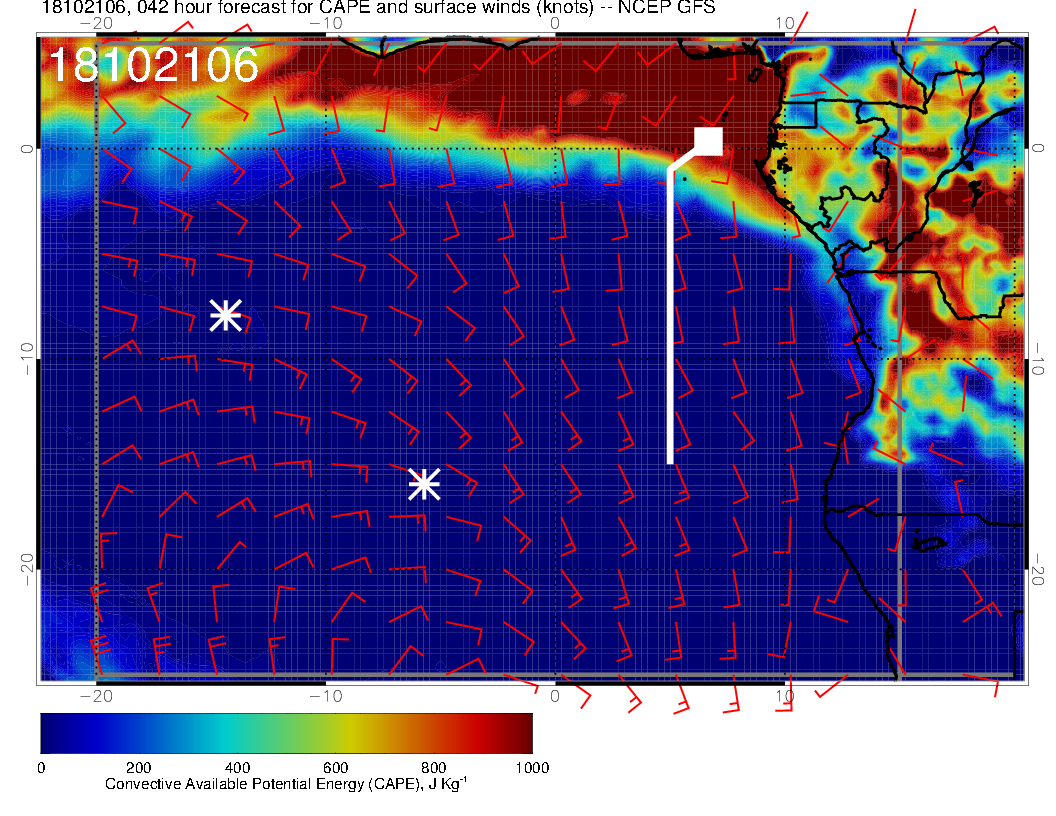Screen dimensions: 1056x816
Task: Click the white square marker near the equator
Action: click(708, 141)
